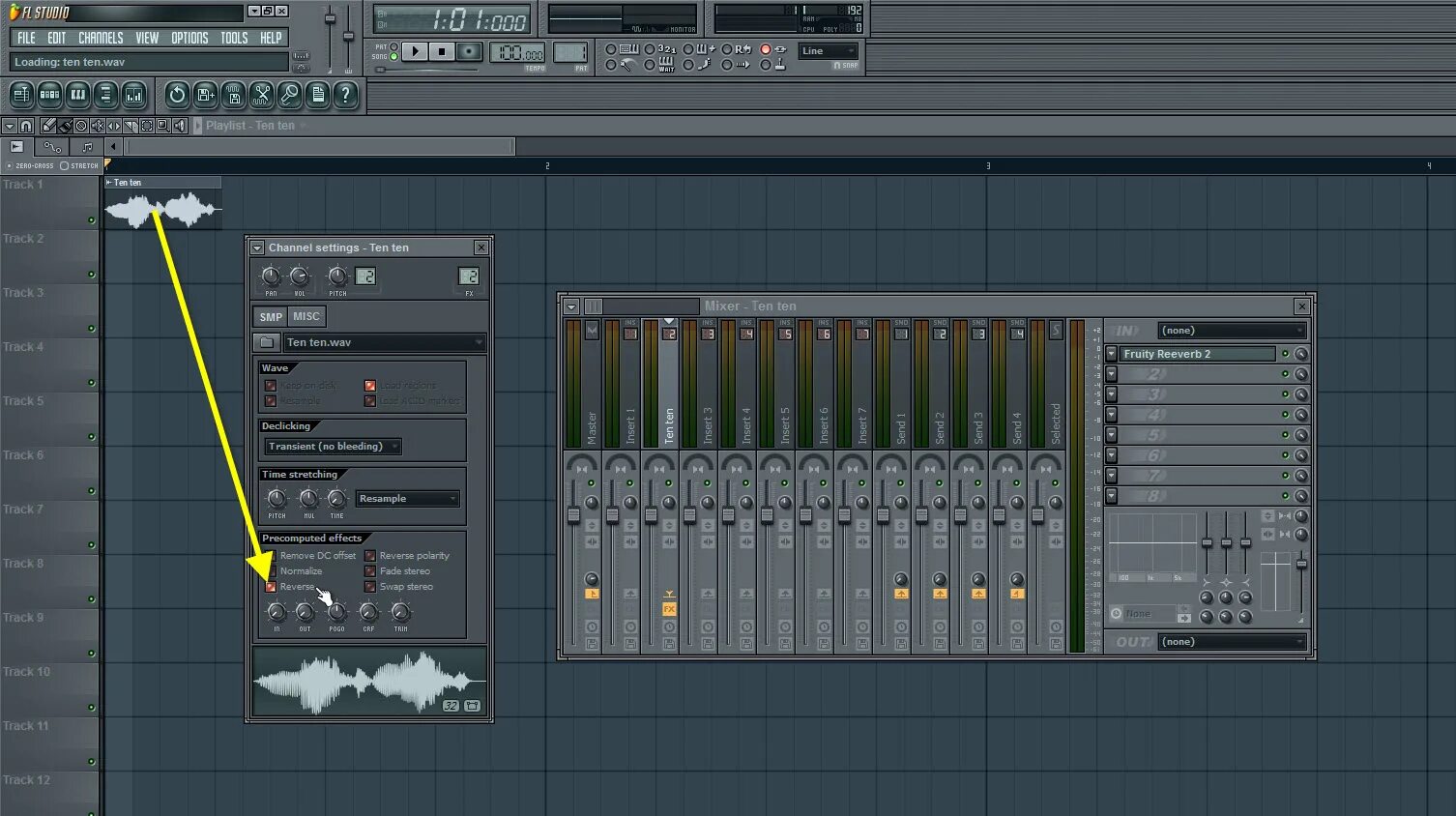Open the effect slot 2 arrow menu

tap(1112, 374)
